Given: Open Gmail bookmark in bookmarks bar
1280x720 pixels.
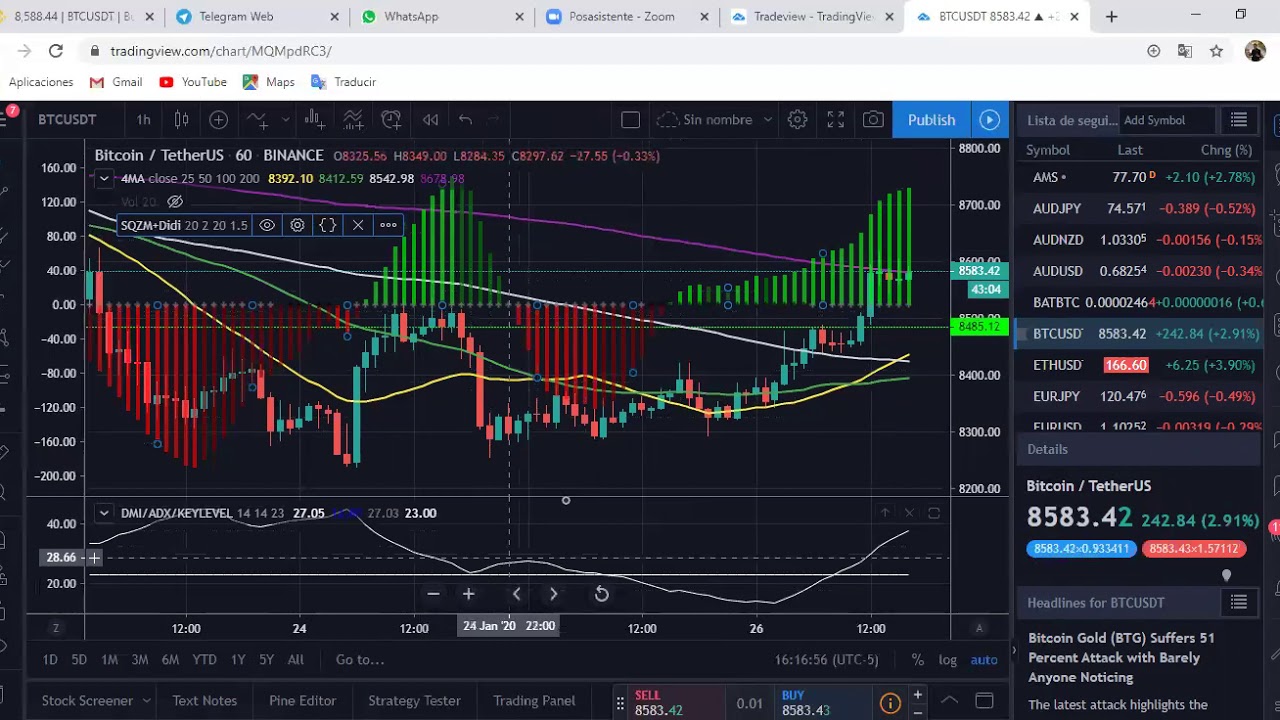Looking at the screenshot, I should pos(116,82).
